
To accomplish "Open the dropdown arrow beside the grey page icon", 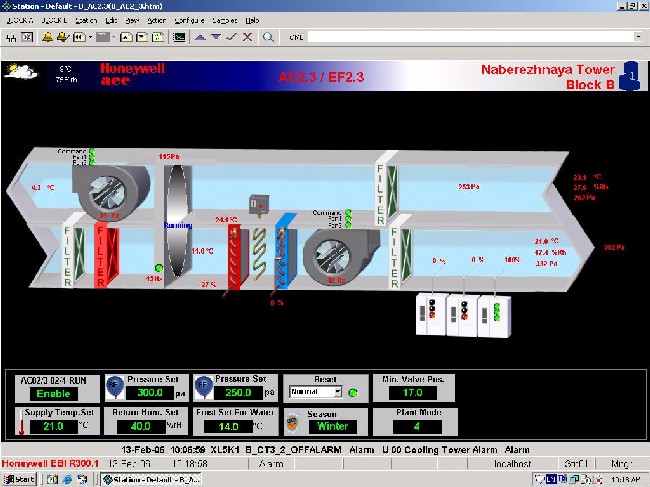I will (x=113, y=37).
